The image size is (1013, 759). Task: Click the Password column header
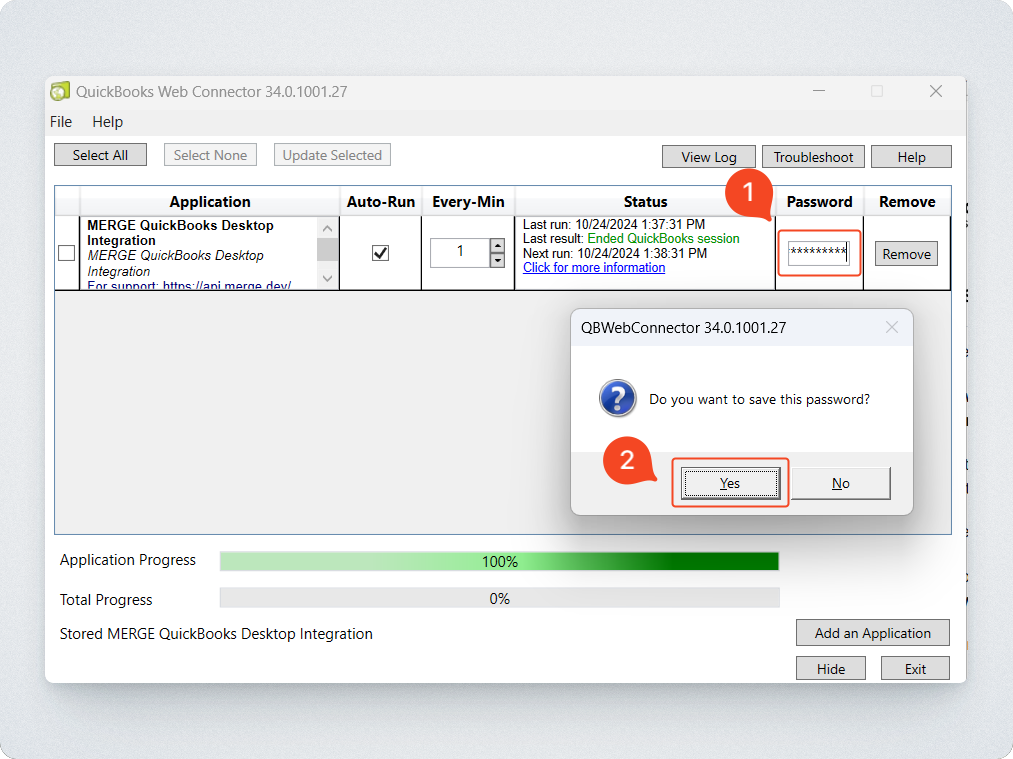click(819, 202)
